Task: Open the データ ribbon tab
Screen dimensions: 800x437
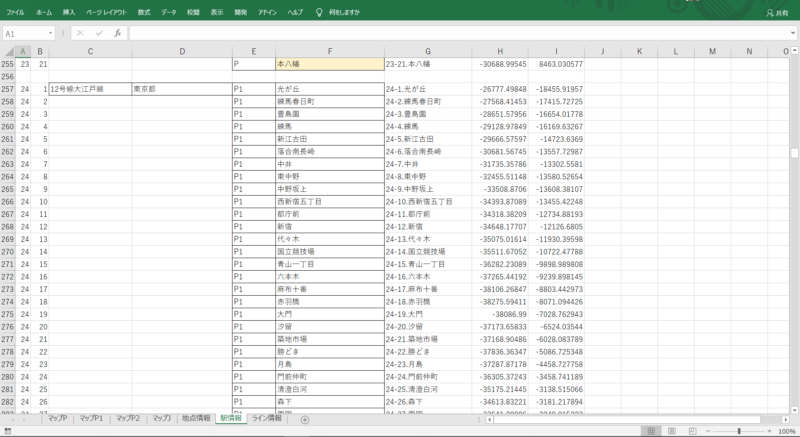Action: (x=169, y=12)
